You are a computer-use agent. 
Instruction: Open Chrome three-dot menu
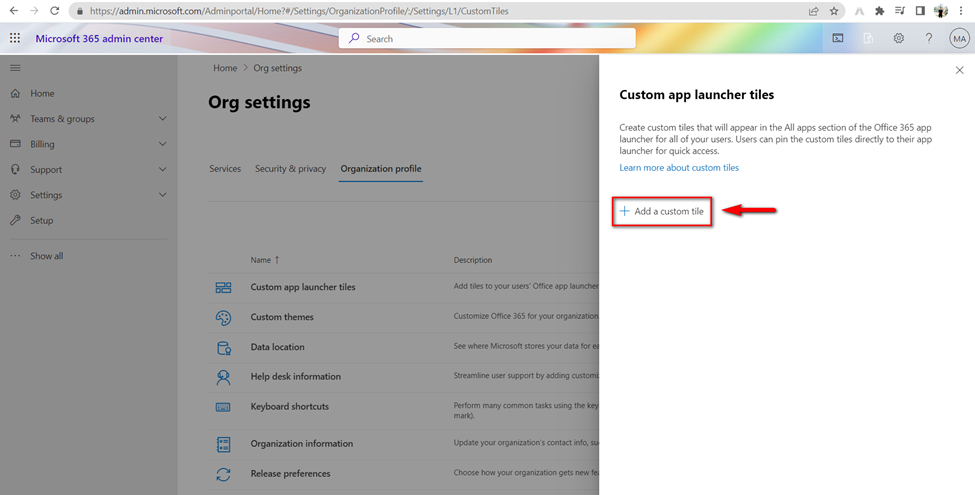tap(961, 11)
